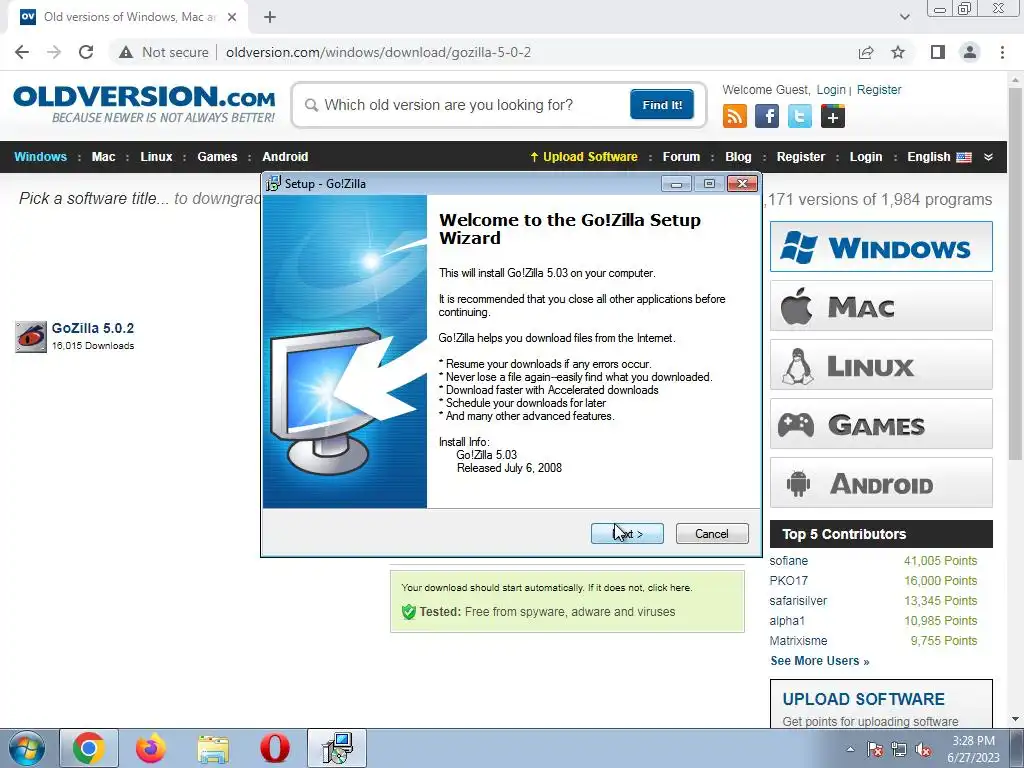
Task: Open File Explorer from the taskbar
Action: (213, 748)
